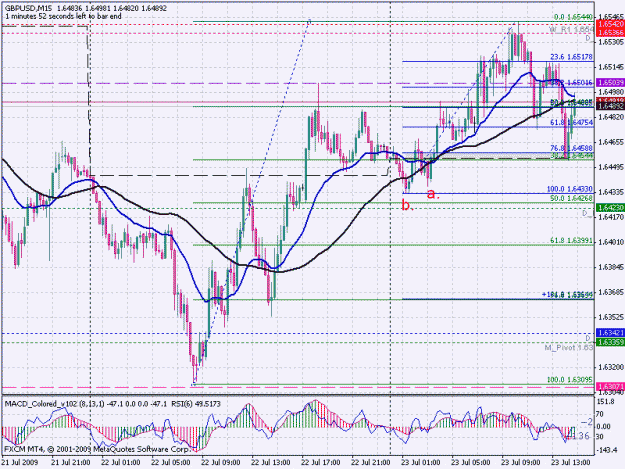The width and height of the screenshot is (625, 469).
Task: Click the '23 Jul 05:00' time axis label
Action: pyautogui.click(x=471, y=463)
